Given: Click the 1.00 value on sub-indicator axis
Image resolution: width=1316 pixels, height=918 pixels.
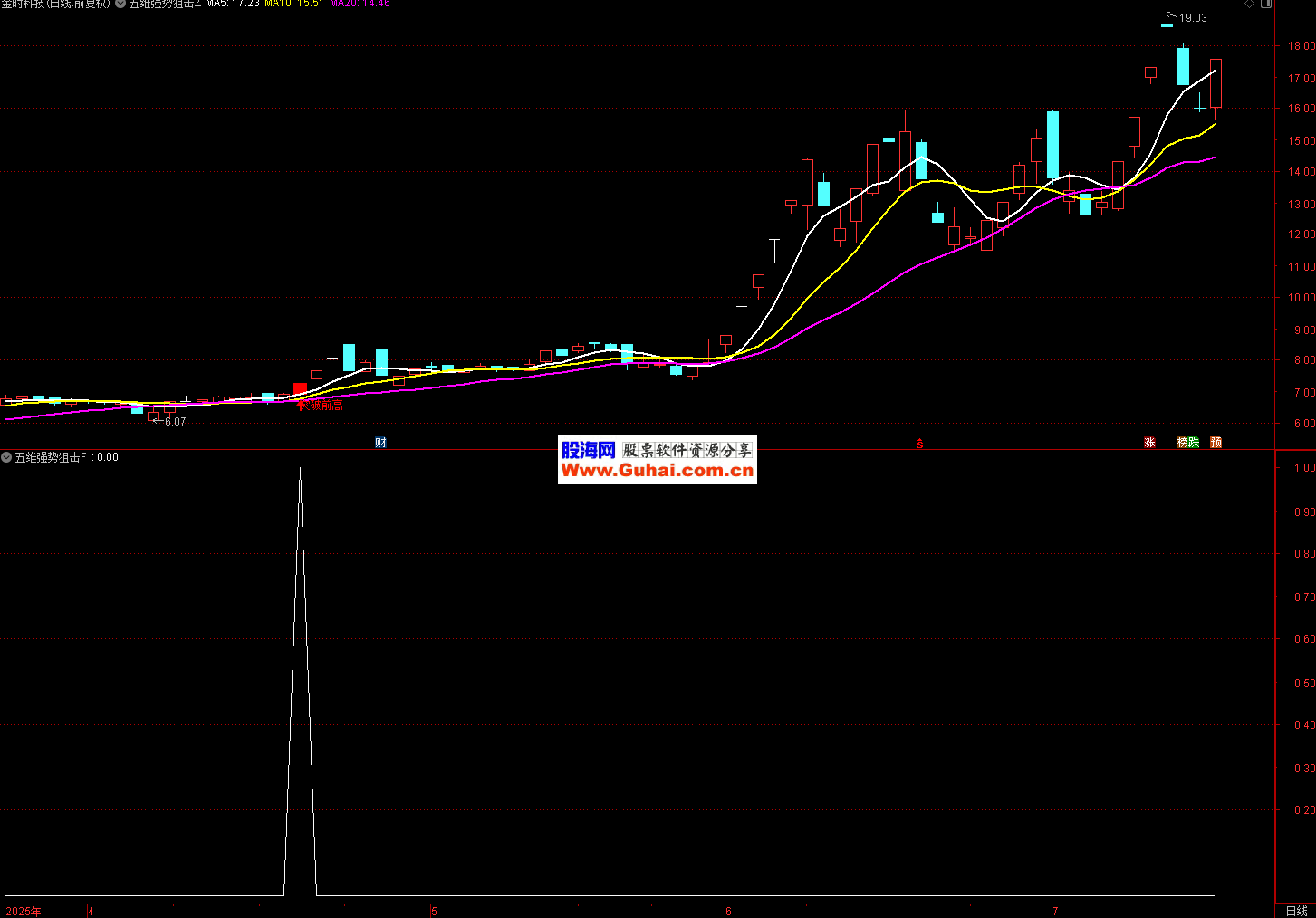Looking at the screenshot, I should click(x=1304, y=468).
